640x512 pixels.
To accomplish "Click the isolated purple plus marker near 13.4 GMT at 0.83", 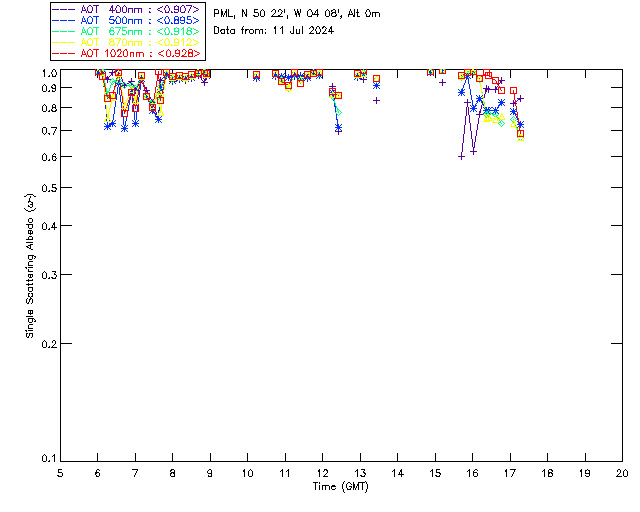I will [376, 100].
